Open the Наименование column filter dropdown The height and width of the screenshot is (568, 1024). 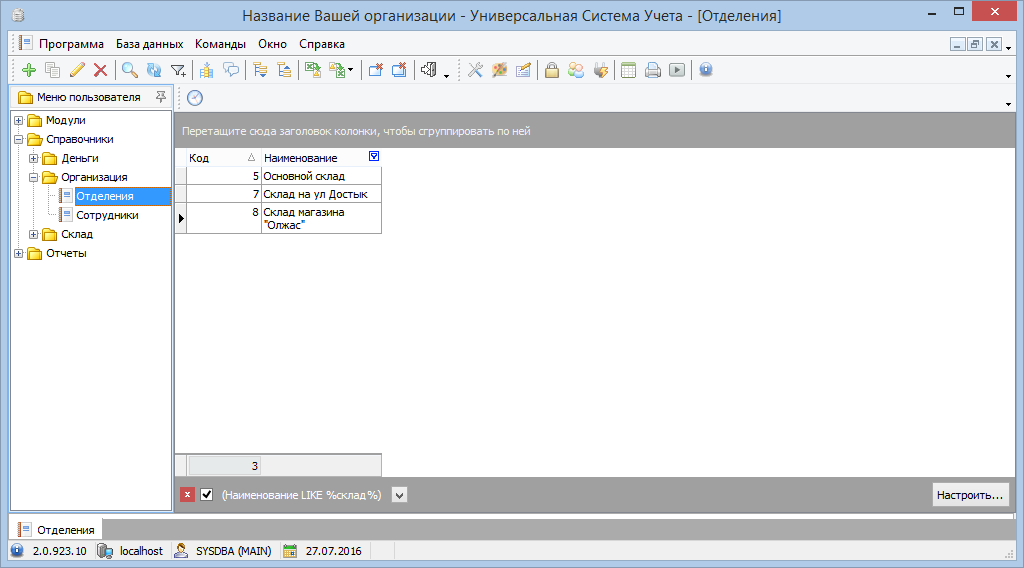(374, 157)
